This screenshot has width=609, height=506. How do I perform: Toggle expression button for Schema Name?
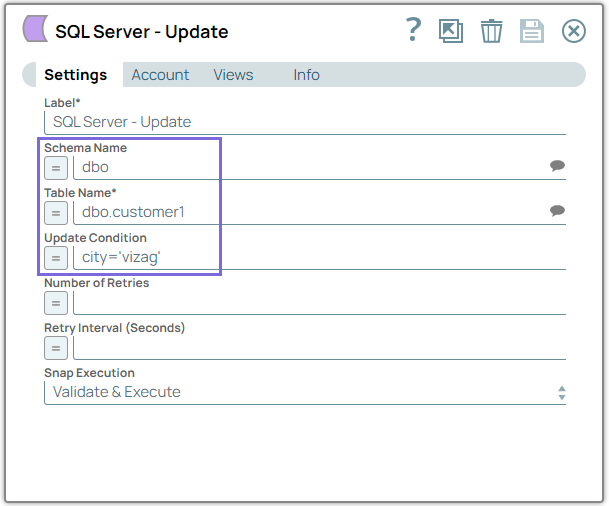pyautogui.click(x=56, y=168)
